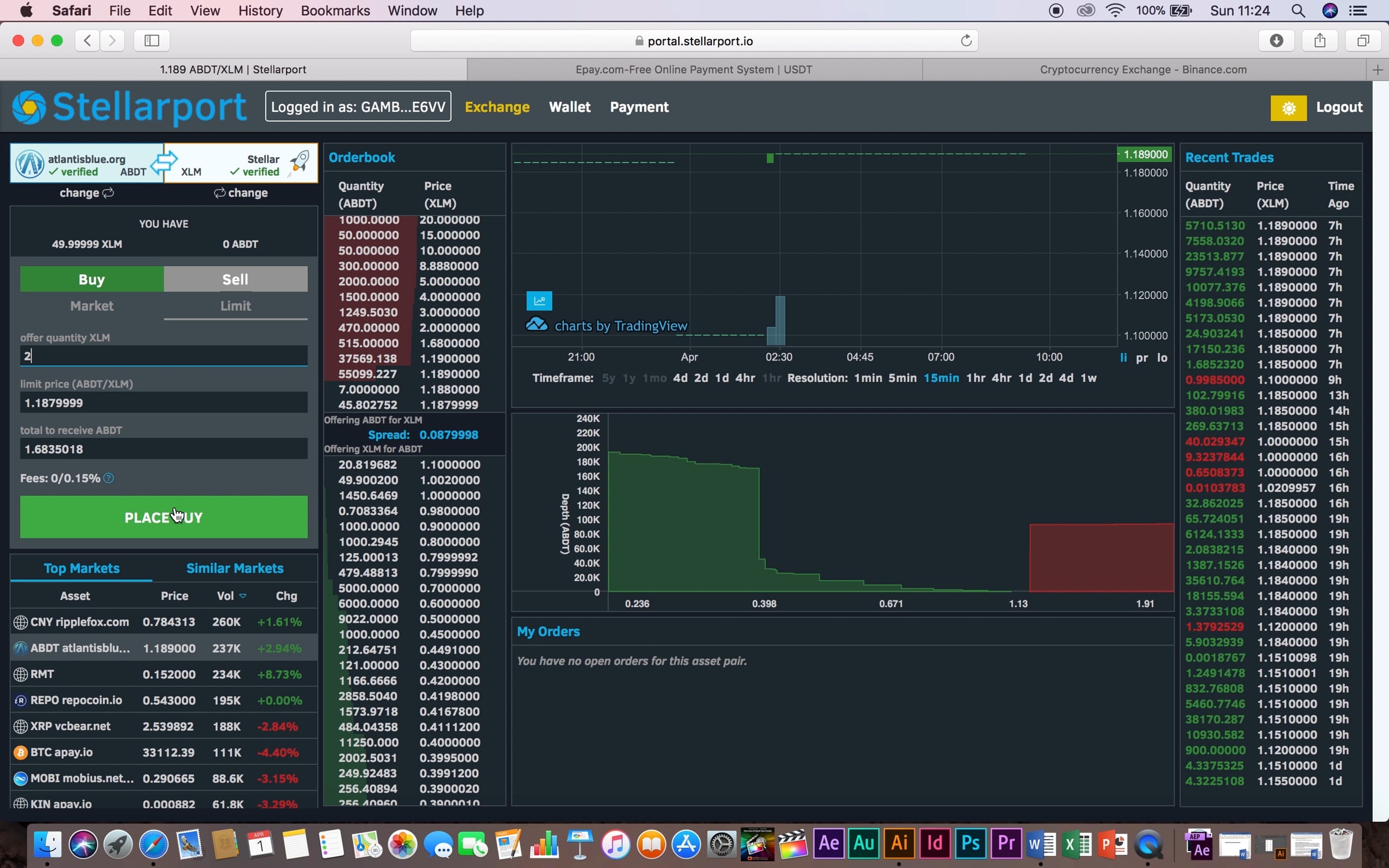Screen dimensions: 1389x868
Task: Click the PLACE BUY button
Action: pos(164,517)
